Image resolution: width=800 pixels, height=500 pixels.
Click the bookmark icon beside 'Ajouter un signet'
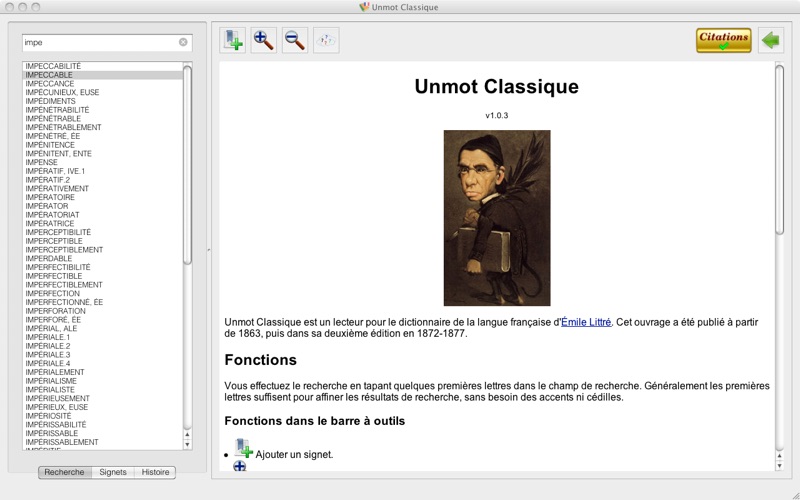[x=243, y=448]
